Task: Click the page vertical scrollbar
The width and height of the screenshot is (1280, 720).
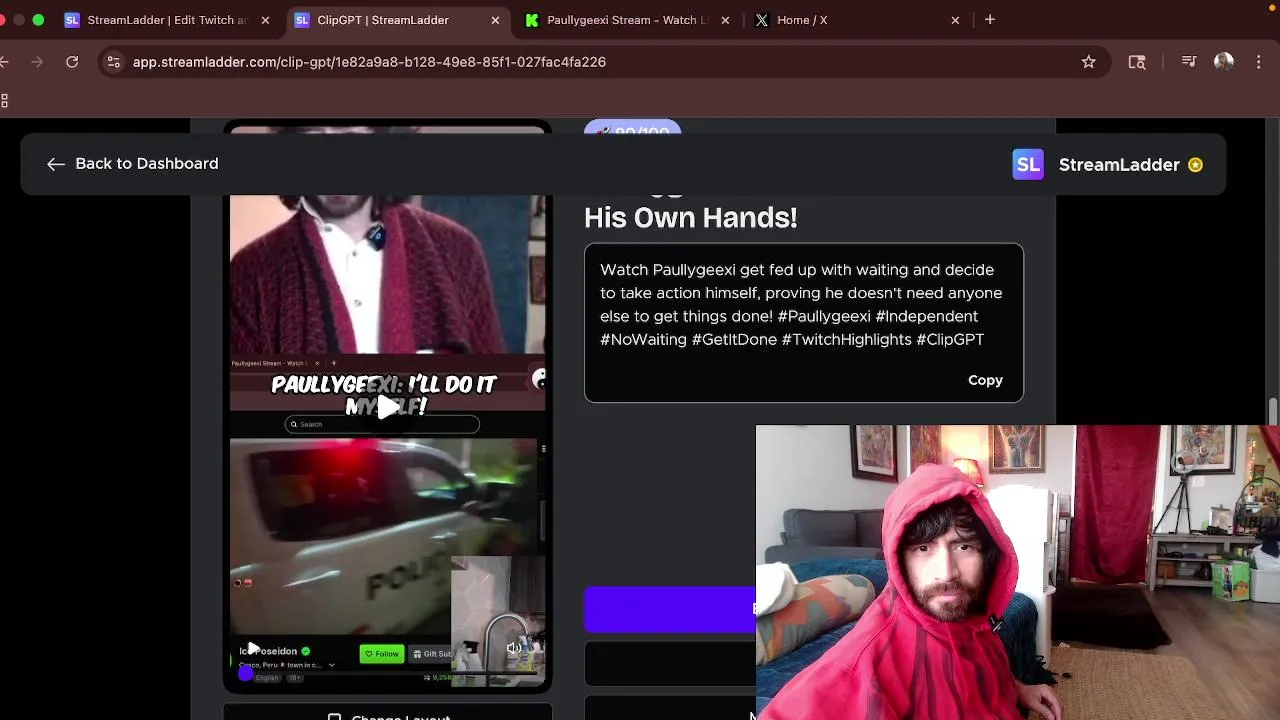Action: 1273,410
